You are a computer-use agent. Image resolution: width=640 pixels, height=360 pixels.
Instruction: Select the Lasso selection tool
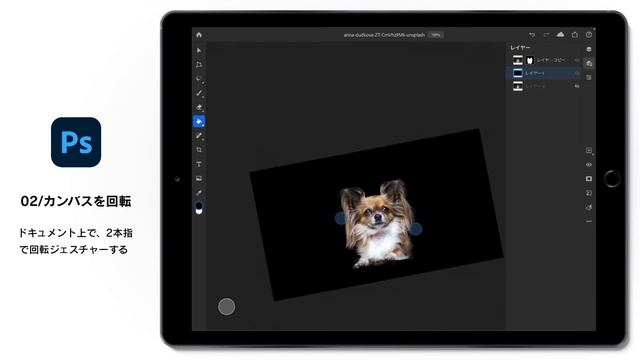tap(199, 79)
